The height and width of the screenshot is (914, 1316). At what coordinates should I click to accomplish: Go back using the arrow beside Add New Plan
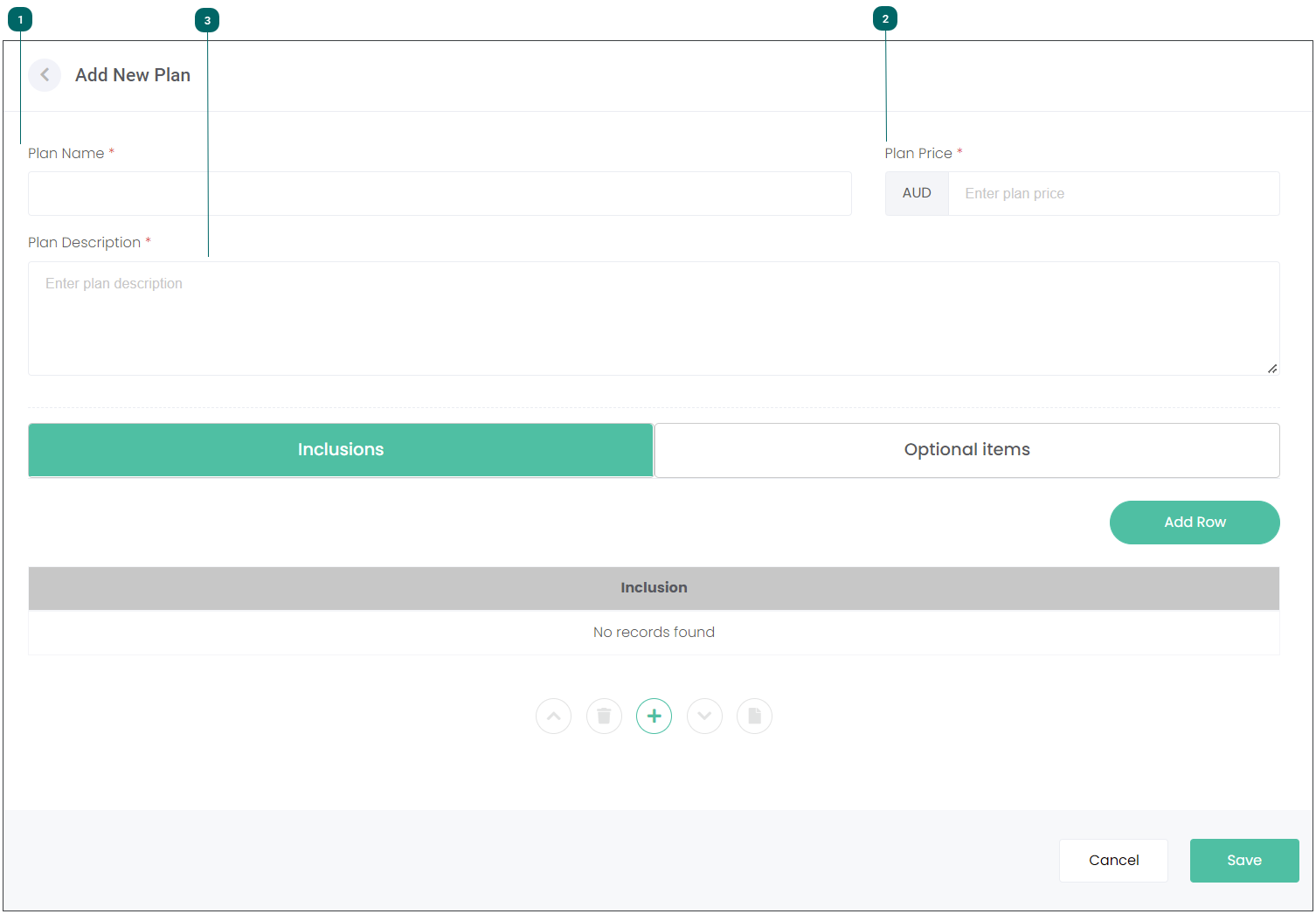point(45,75)
